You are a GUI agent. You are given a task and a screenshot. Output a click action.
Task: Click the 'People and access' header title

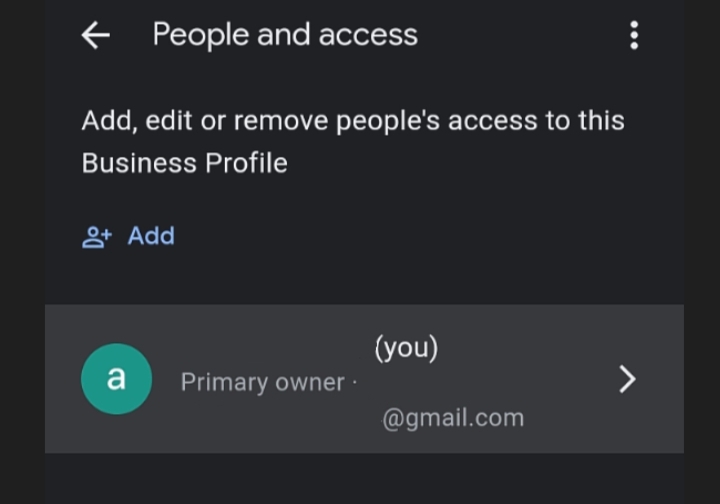[x=285, y=35]
